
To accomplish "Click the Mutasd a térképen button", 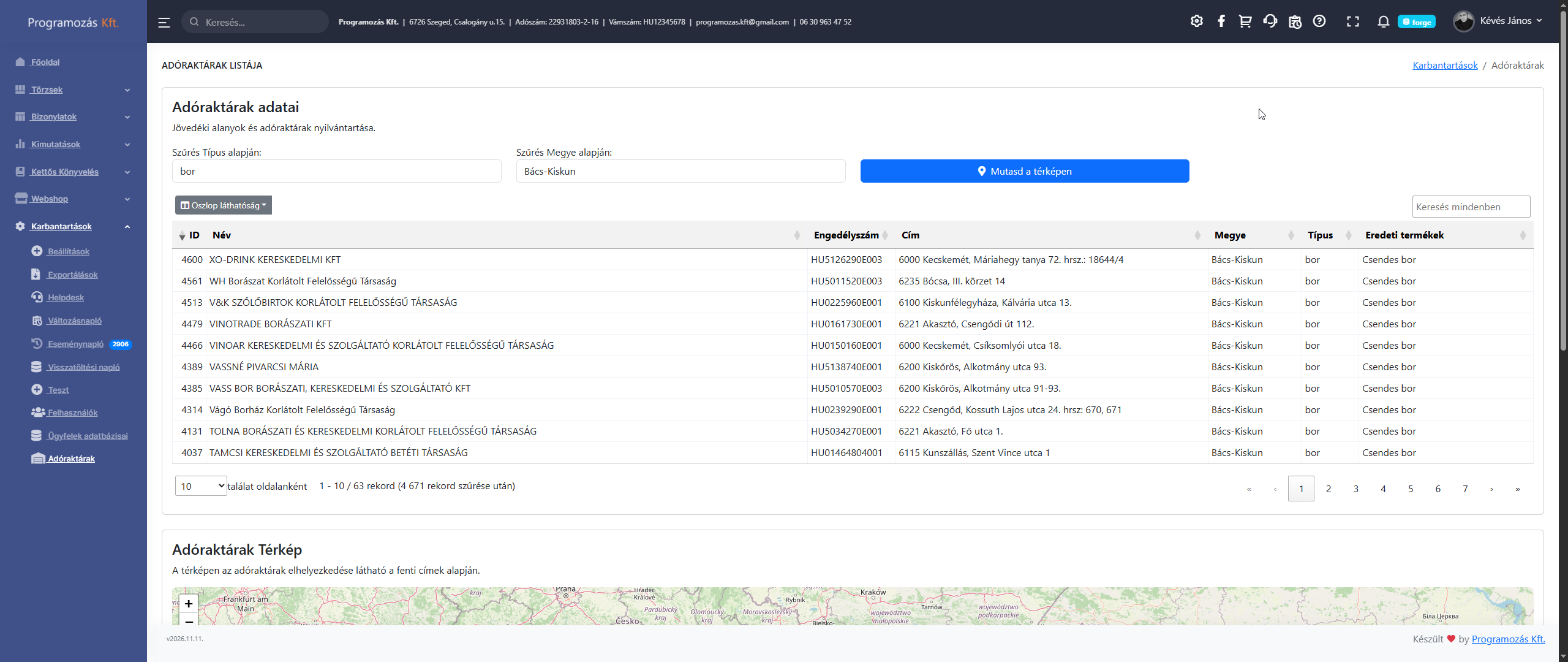I will click(1024, 172).
